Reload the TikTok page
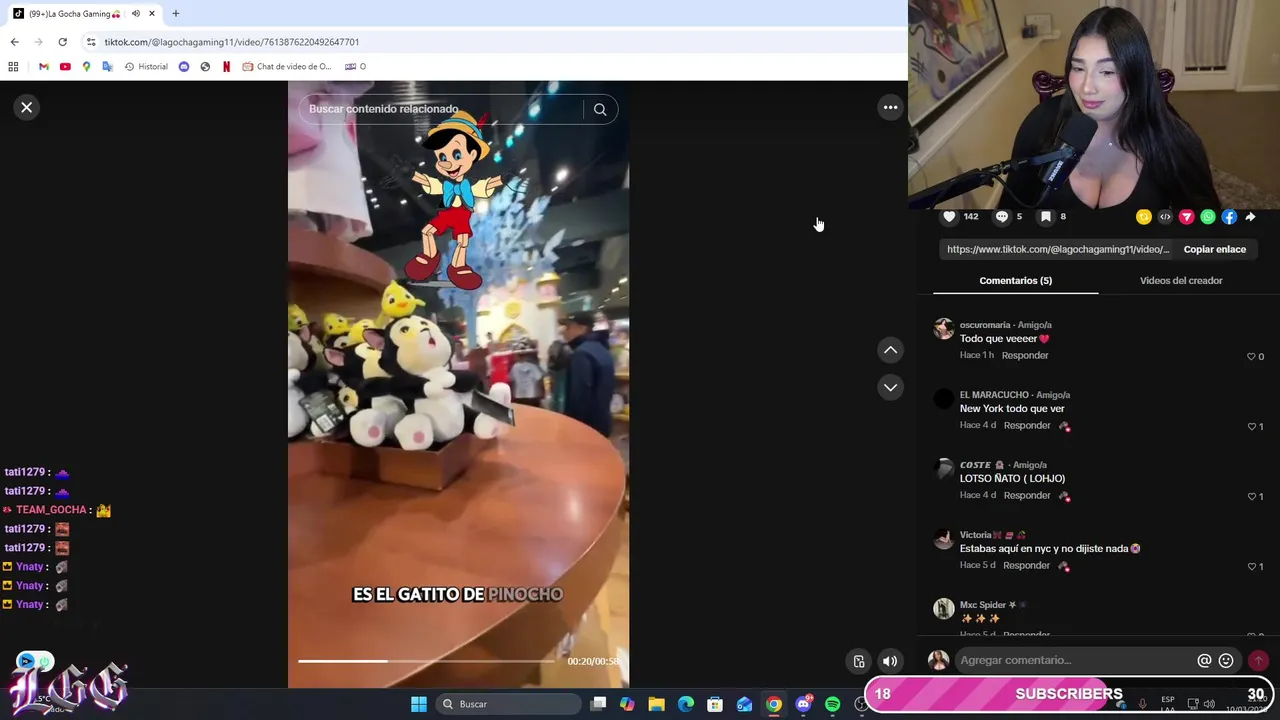Viewport: 1280px width, 720px height. 62,42
